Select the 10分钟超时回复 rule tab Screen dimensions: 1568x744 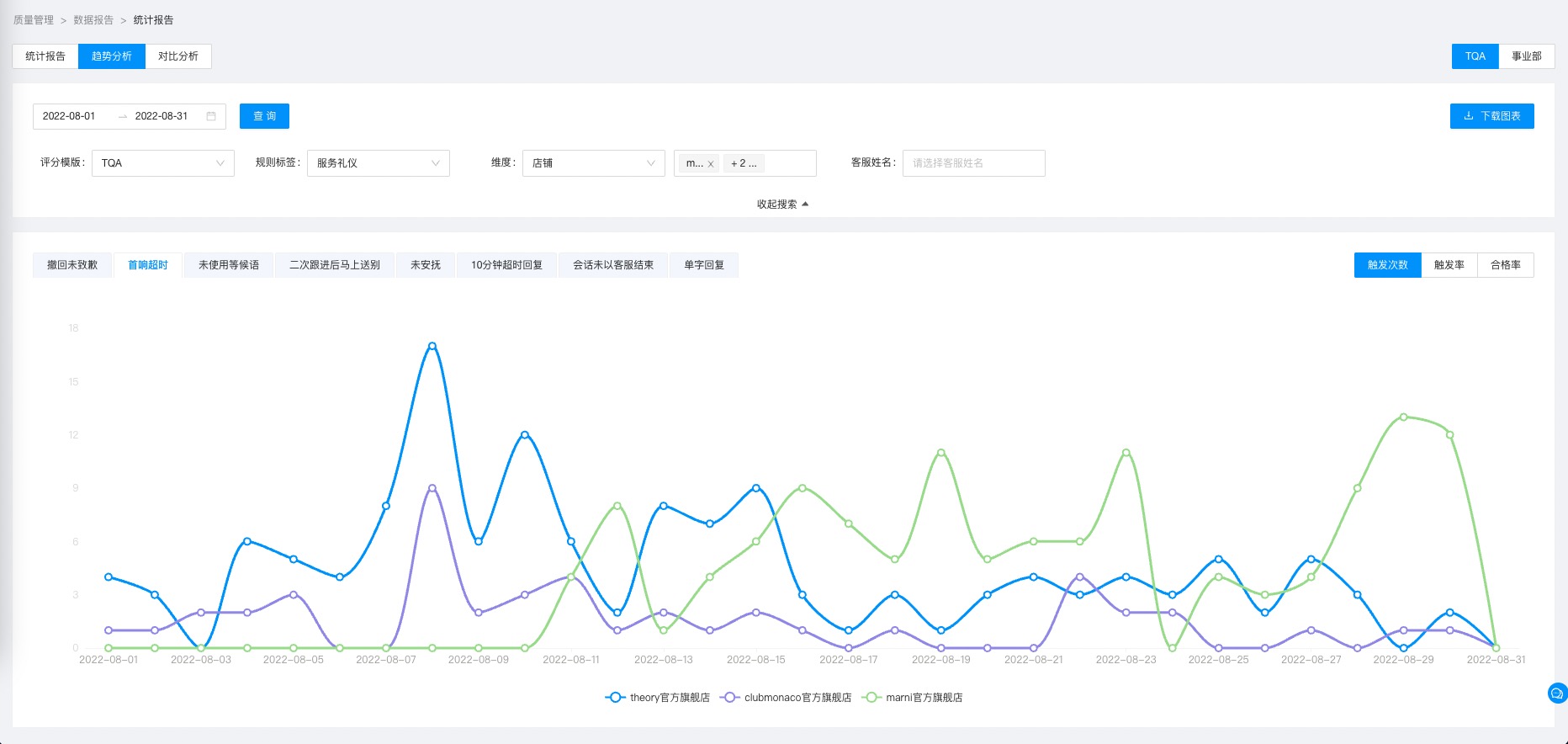[x=507, y=265]
